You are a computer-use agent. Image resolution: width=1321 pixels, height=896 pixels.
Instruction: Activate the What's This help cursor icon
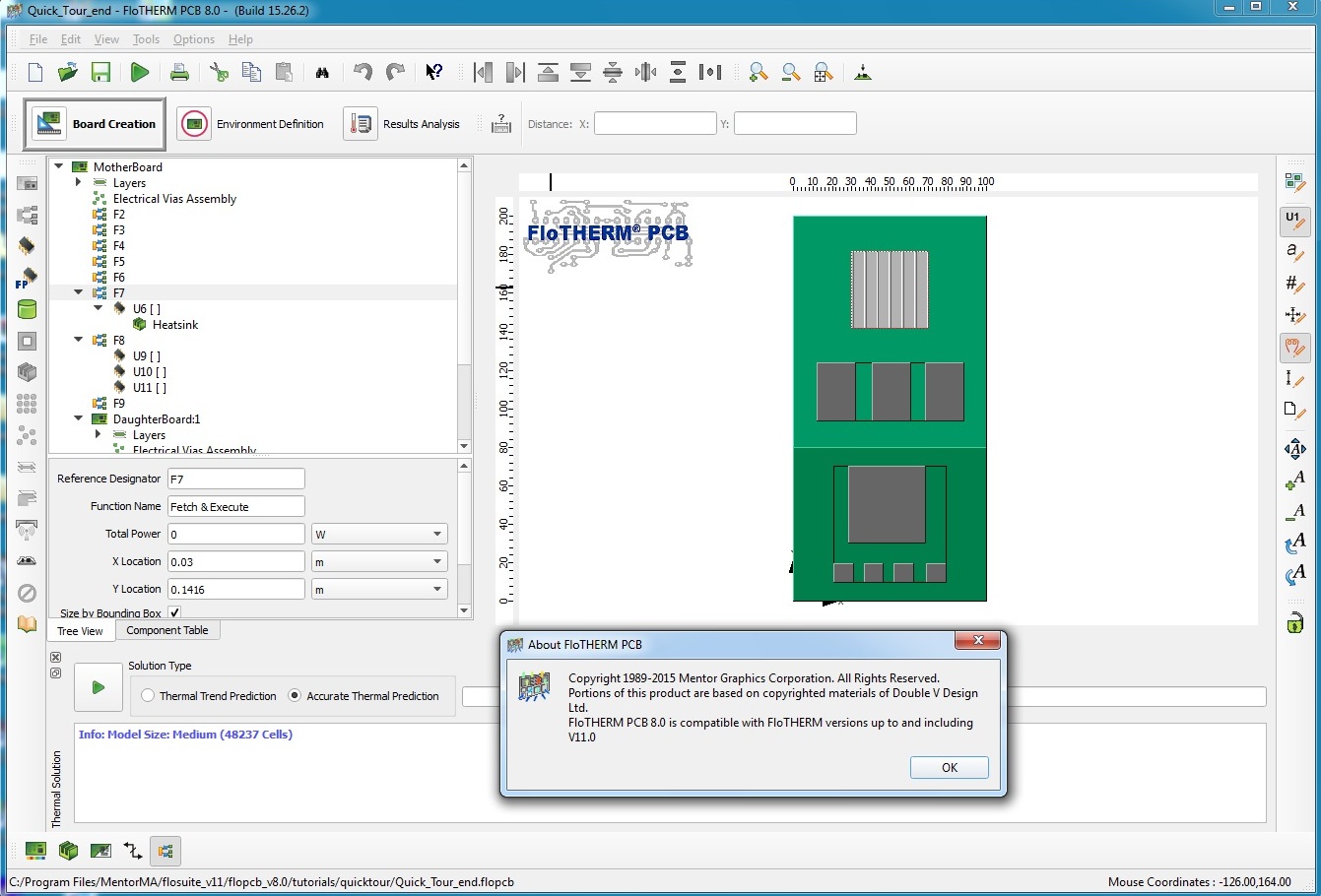coord(433,72)
